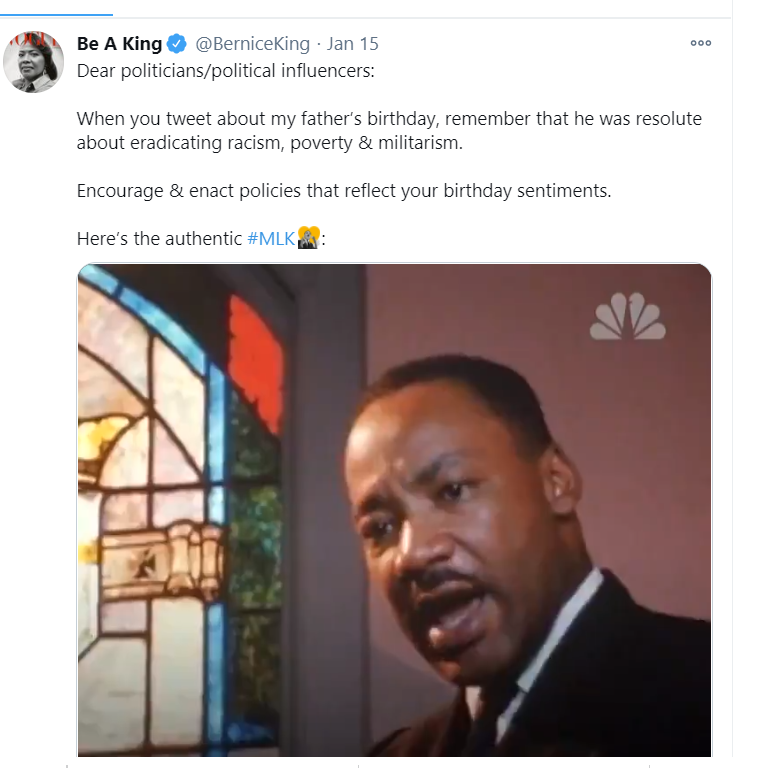Click the "Here's the authentic" text
Image resolution: width=770 pixels, height=768 pixels.
pos(160,239)
